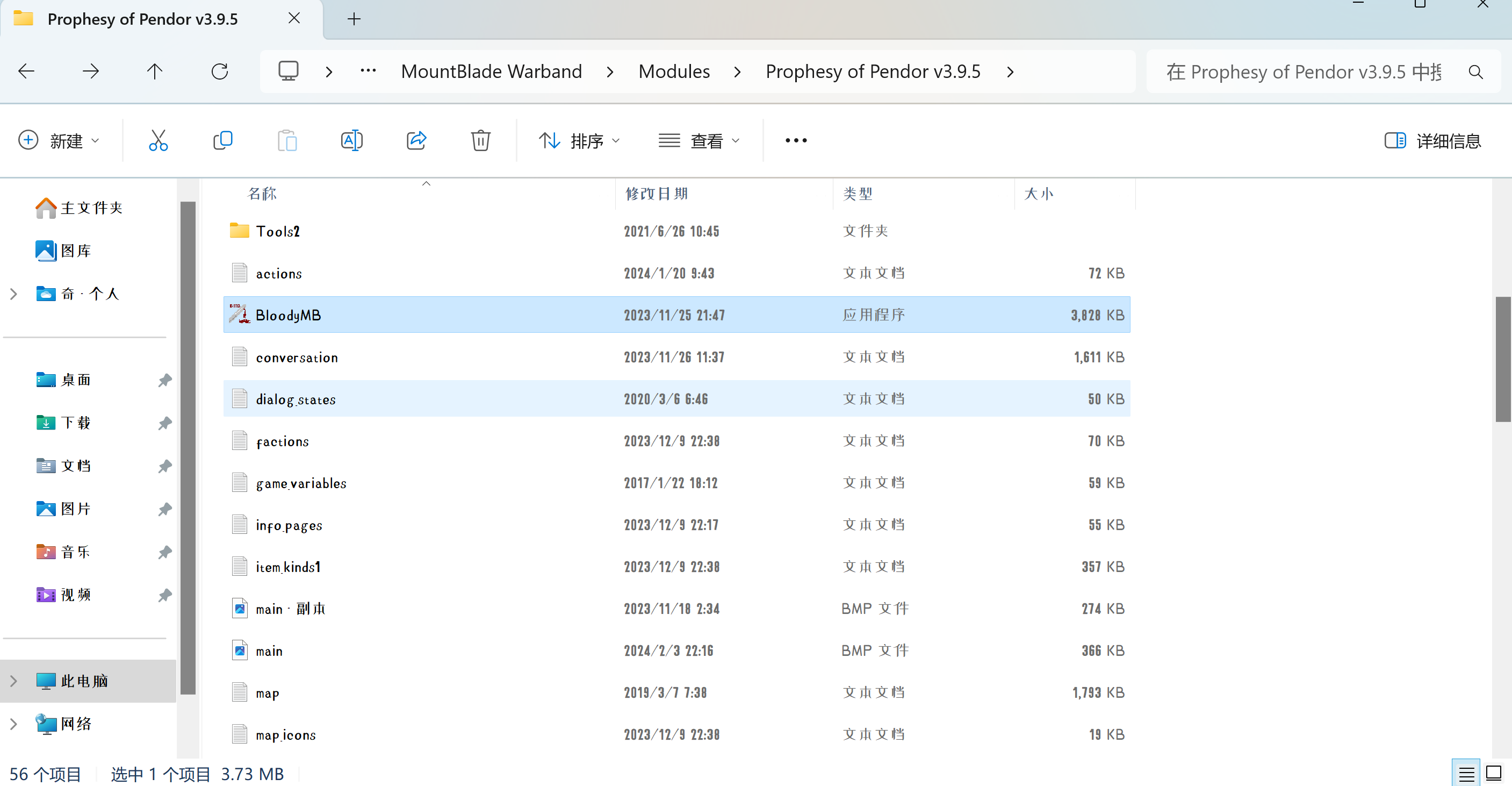The image size is (1512, 786).
Task: Unpin 图片 using its pin icon
Action: point(165,509)
